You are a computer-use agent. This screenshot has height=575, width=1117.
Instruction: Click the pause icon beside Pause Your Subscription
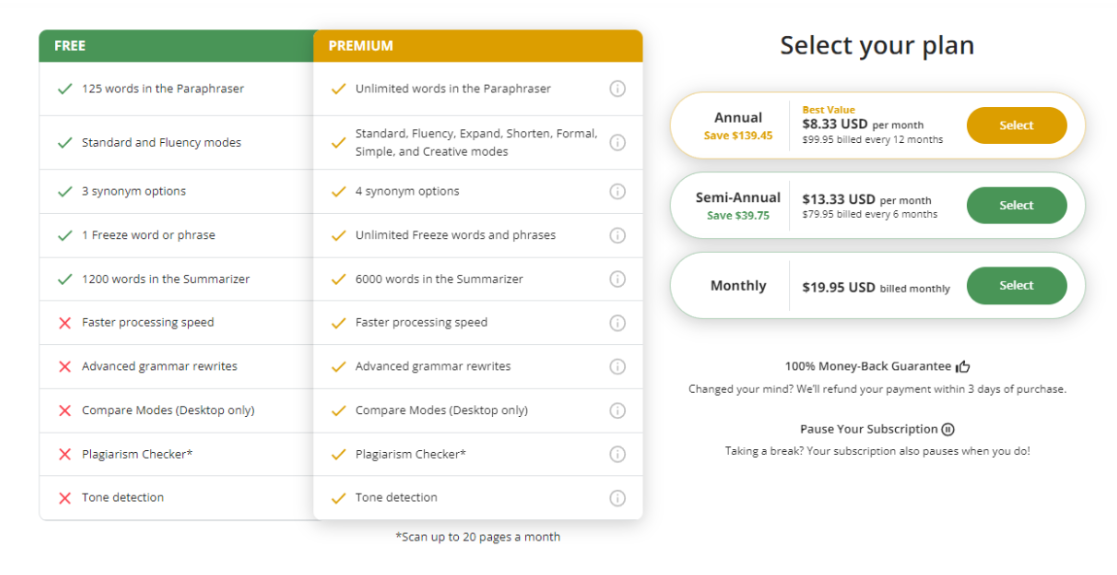(948, 429)
